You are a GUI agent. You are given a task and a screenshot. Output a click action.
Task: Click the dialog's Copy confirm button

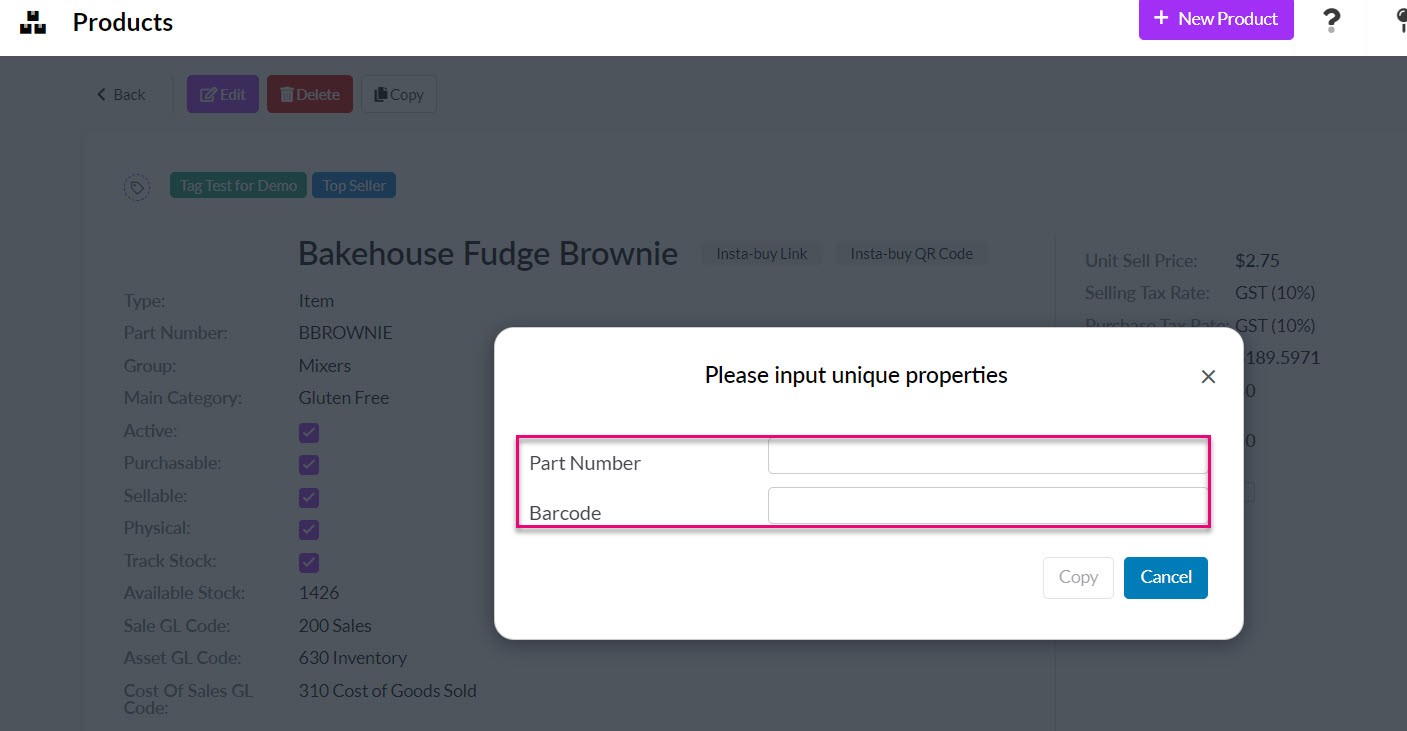(1078, 577)
